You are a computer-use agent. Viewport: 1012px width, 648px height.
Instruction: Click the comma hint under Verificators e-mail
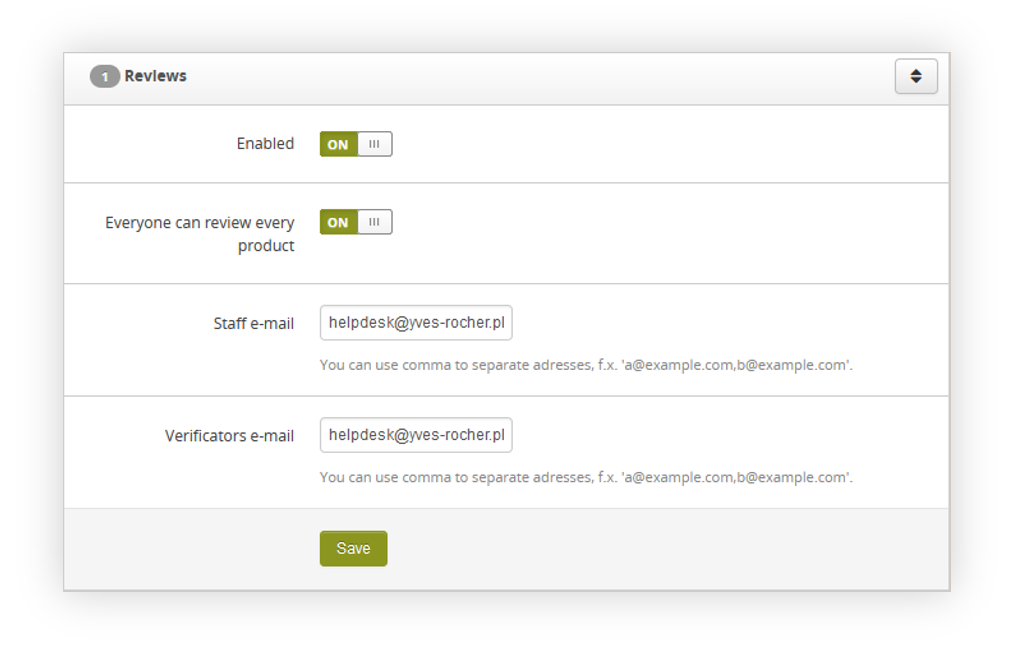[x=586, y=478]
